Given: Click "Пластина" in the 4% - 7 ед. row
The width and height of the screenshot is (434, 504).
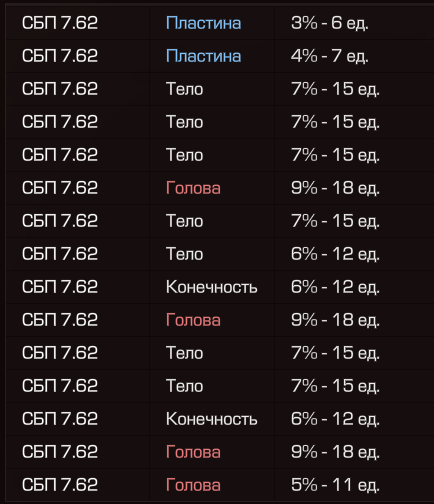Looking at the screenshot, I should coord(203,56).
